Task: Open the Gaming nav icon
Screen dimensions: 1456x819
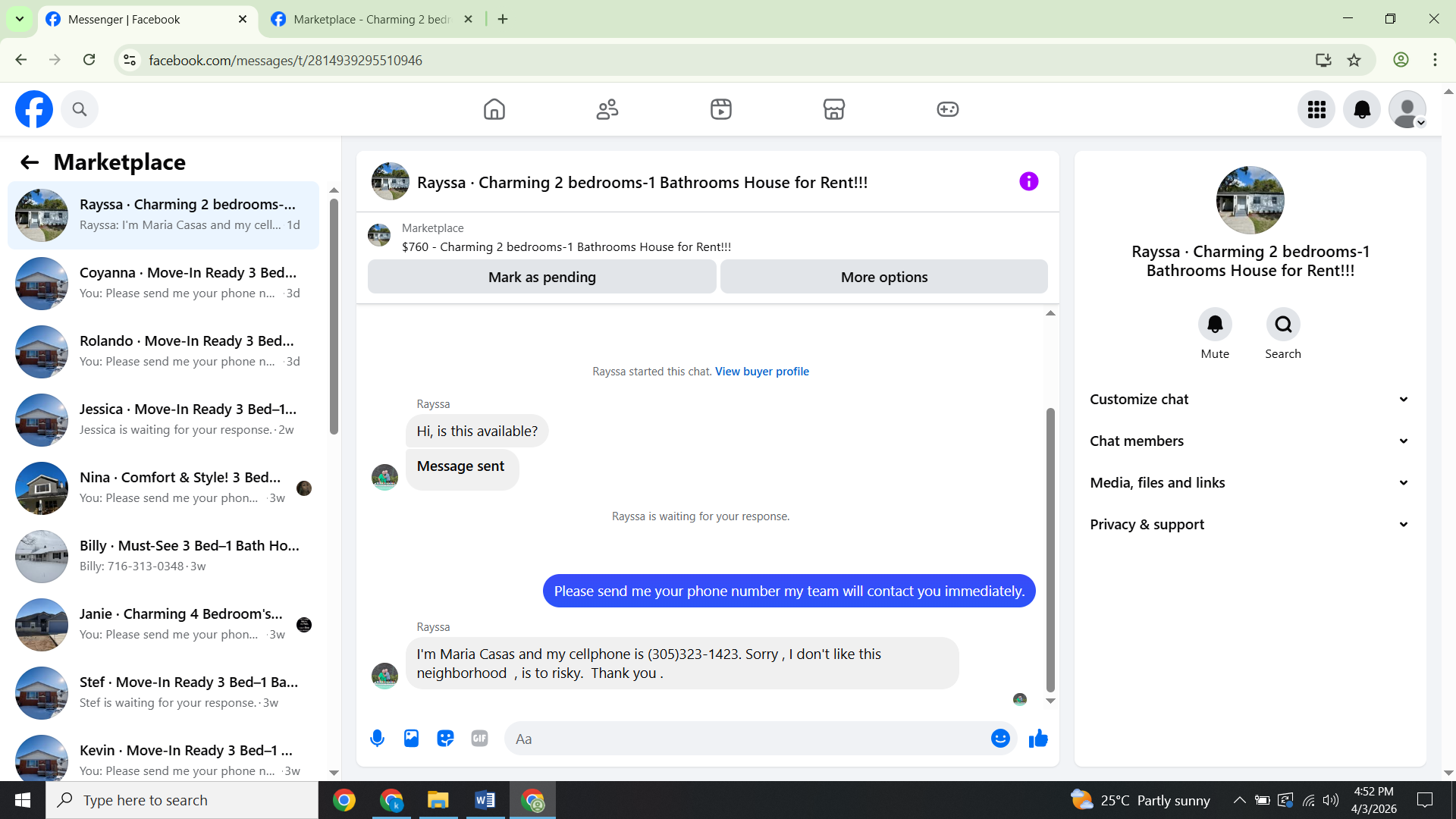Action: 947,109
